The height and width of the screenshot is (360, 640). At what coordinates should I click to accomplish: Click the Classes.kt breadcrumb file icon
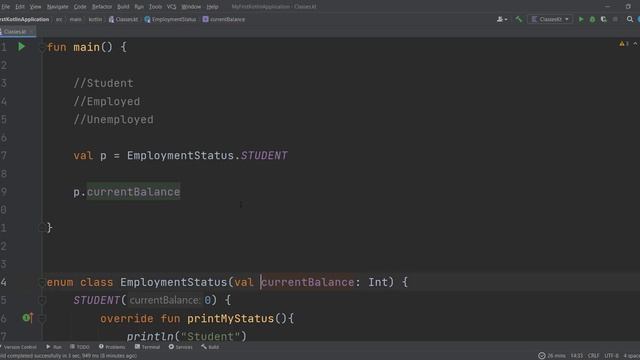point(111,19)
